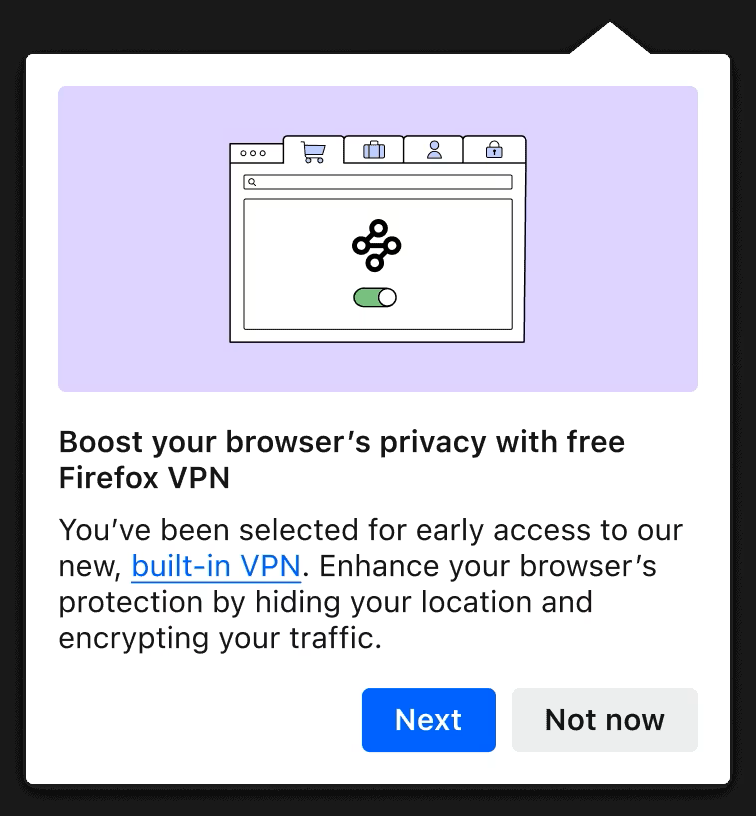The width and height of the screenshot is (756, 816).
Task: Click the user profile tab icon
Action: point(434,150)
